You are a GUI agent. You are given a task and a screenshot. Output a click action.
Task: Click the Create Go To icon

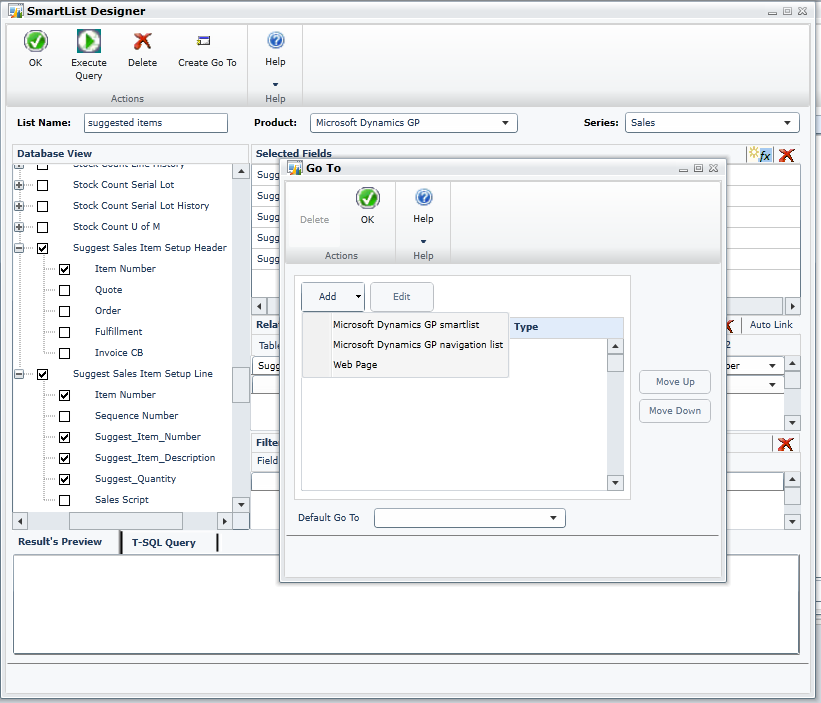pyautogui.click(x=204, y=41)
